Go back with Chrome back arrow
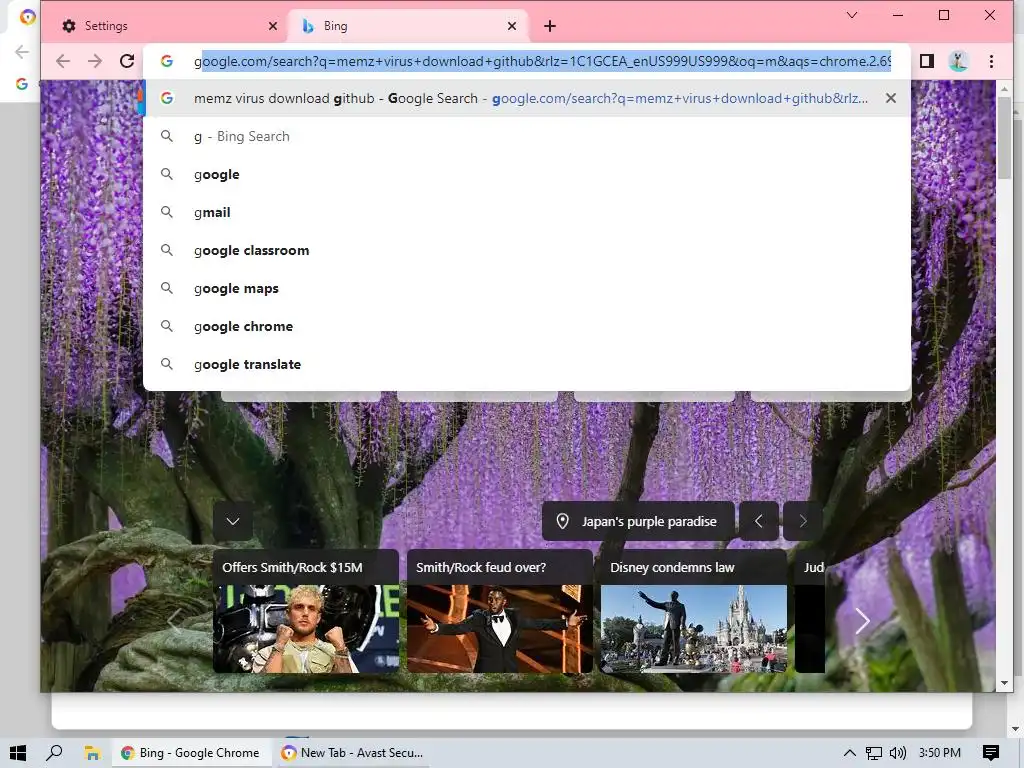This screenshot has height=768, width=1024. (x=63, y=61)
